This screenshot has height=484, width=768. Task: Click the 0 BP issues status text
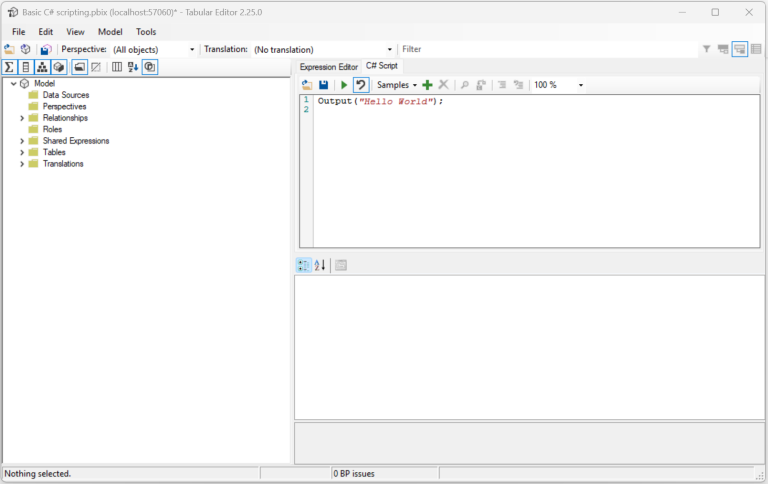click(x=354, y=474)
